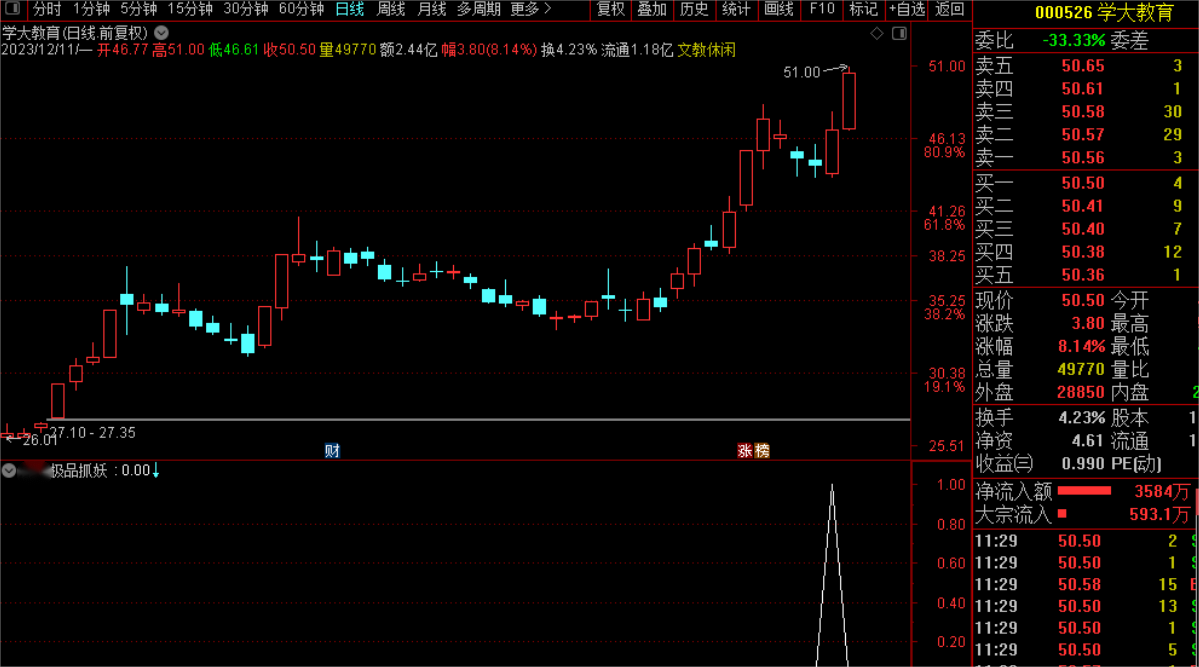Image resolution: width=1199 pixels, height=667 pixels.
Task: Click the 涨 marker below the chart
Action: coord(745,451)
